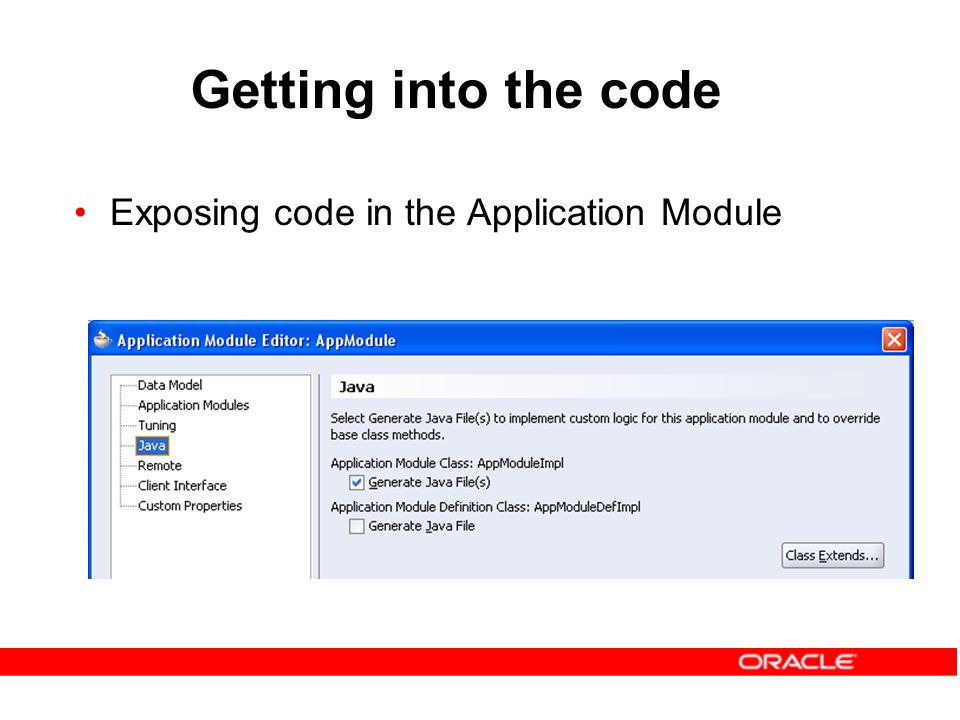Close the Application Module Editor dialog

click(x=894, y=340)
